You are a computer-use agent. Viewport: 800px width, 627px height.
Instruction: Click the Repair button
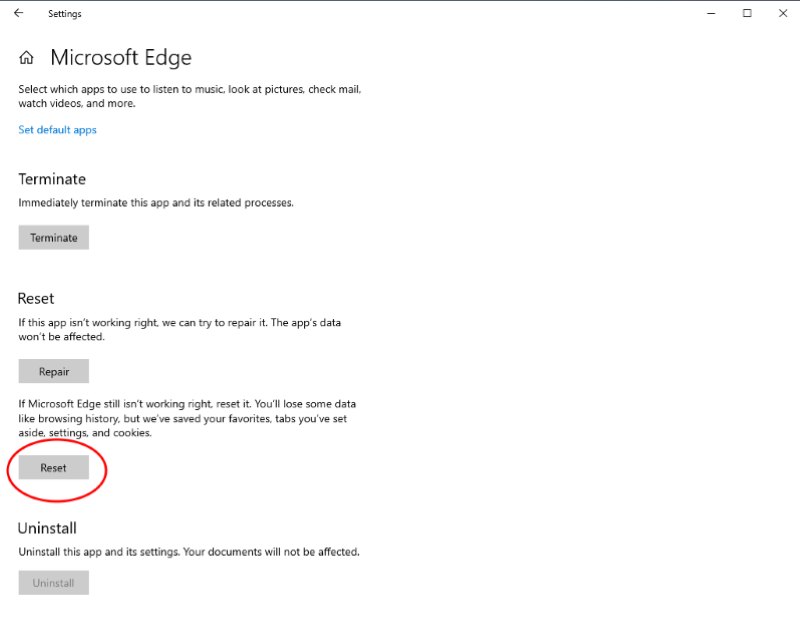(54, 371)
